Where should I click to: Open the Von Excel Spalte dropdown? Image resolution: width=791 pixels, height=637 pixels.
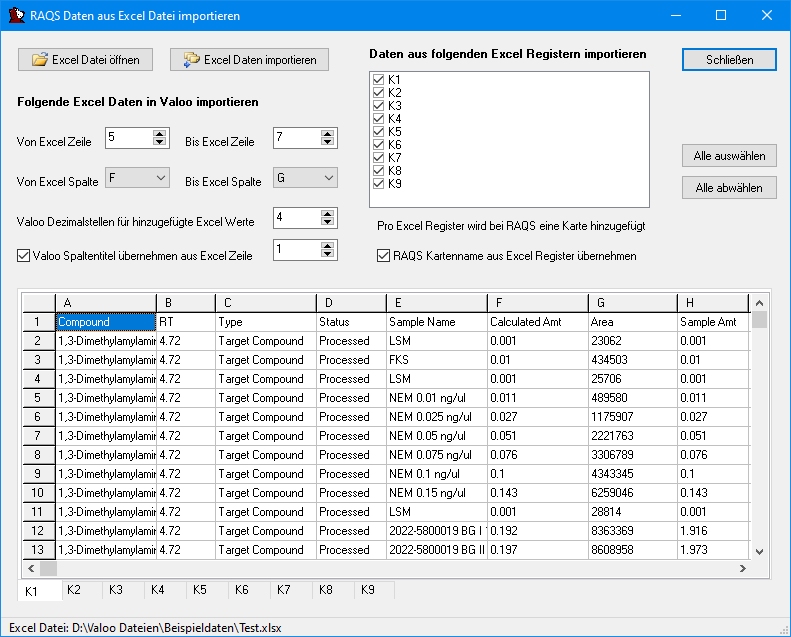[160, 178]
